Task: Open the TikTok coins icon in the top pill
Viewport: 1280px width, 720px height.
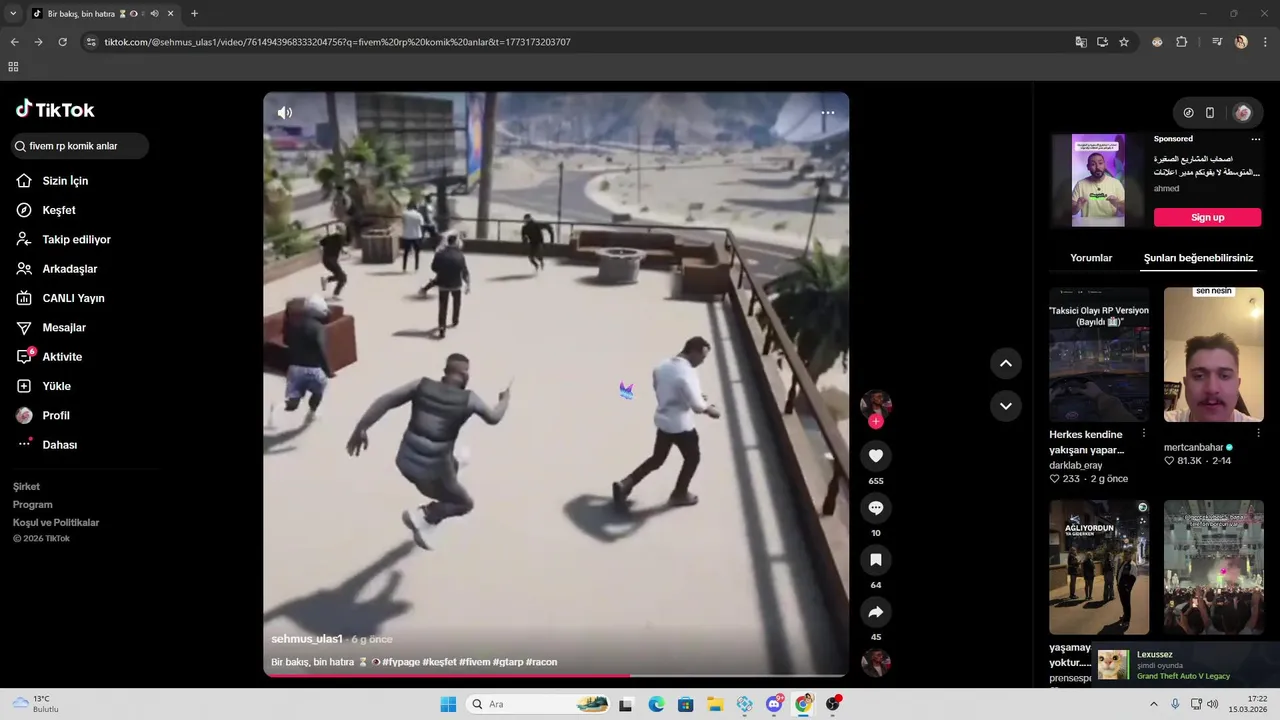Action: [1188, 113]
